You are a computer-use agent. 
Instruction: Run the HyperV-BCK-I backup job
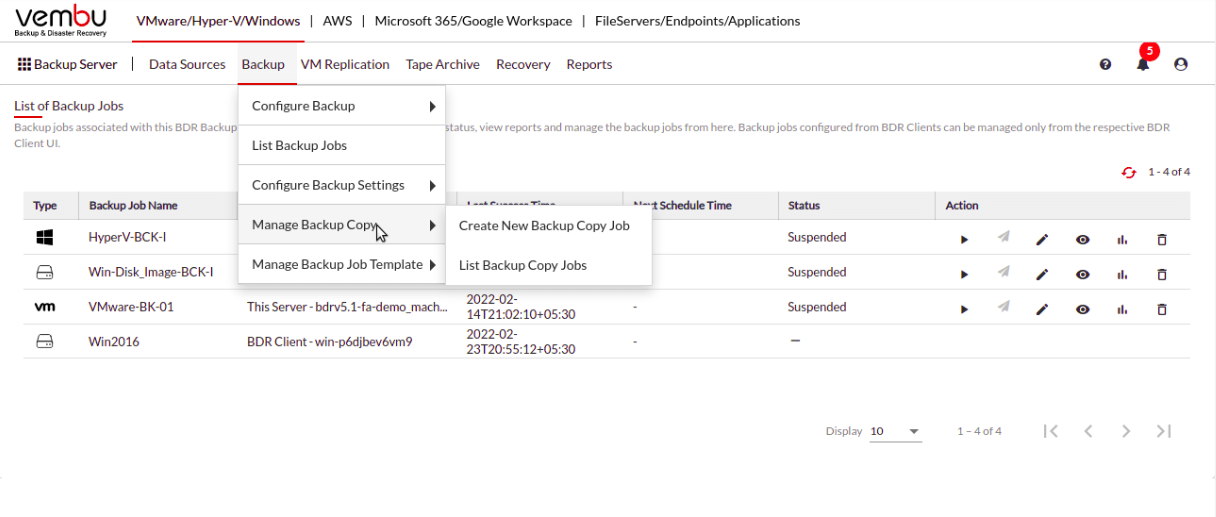[x=964, y=240]
